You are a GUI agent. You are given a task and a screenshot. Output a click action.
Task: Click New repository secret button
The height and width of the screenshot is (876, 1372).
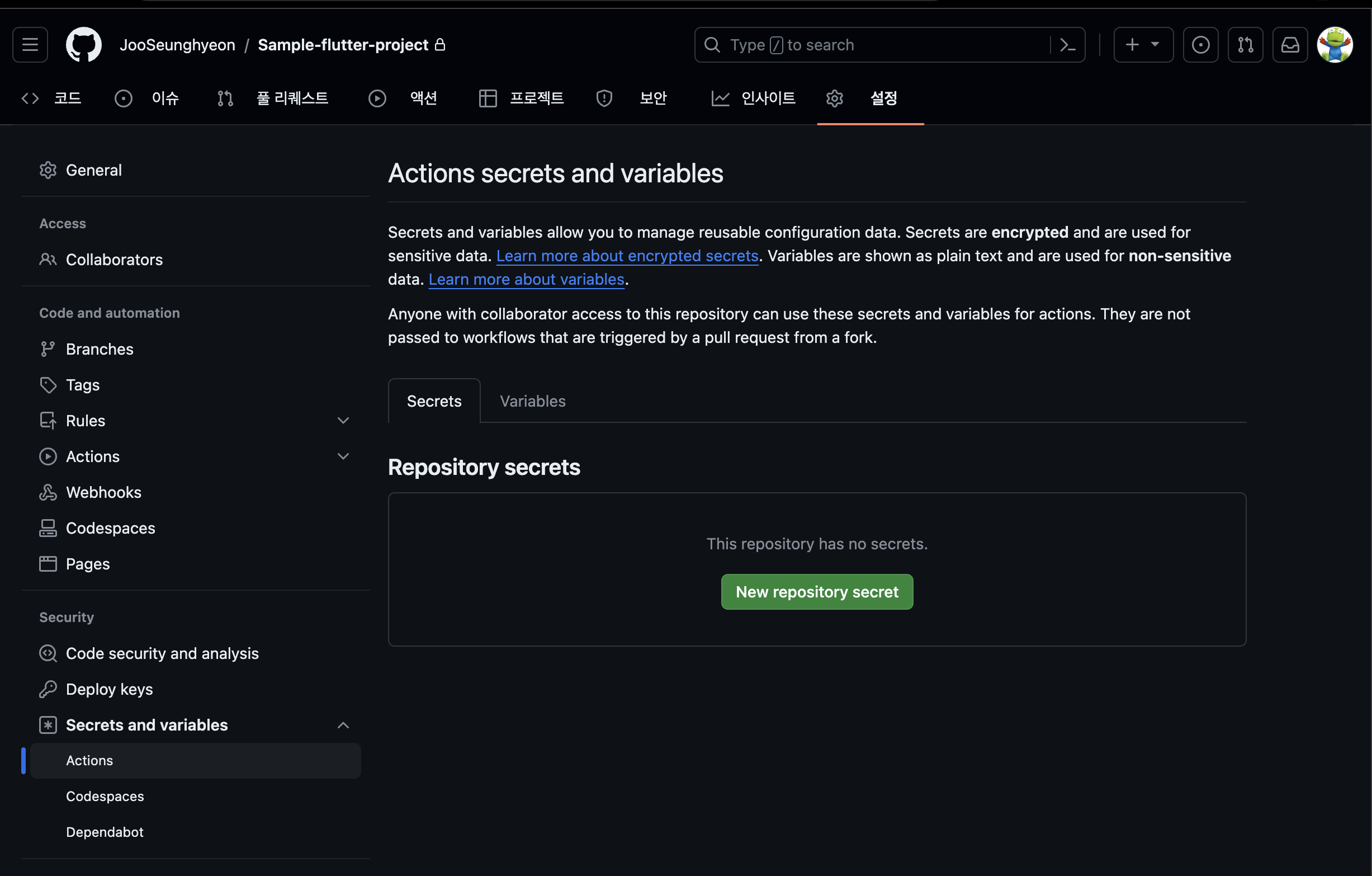(816, 592)
